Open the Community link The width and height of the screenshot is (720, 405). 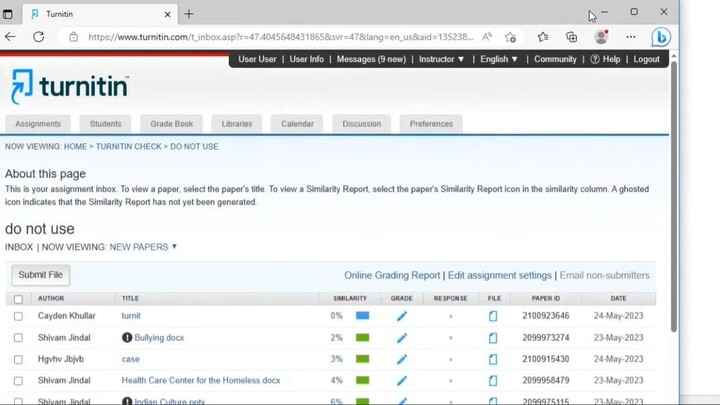point(555,59)
